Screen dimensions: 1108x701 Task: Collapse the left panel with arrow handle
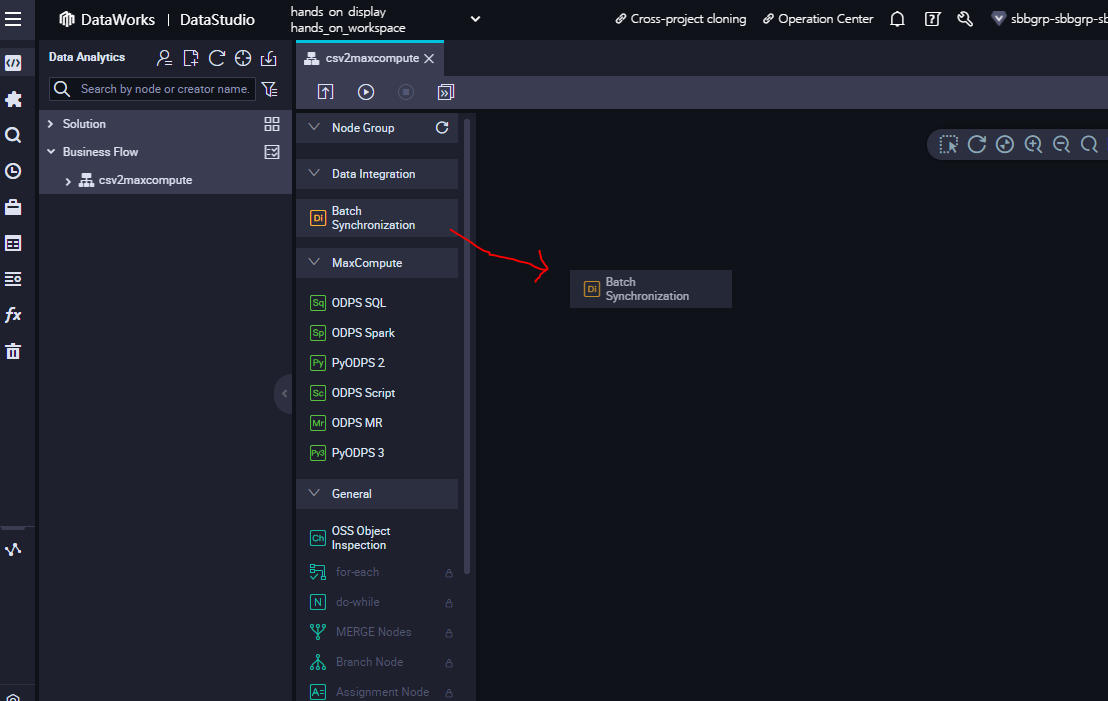[x=284, y=394]
